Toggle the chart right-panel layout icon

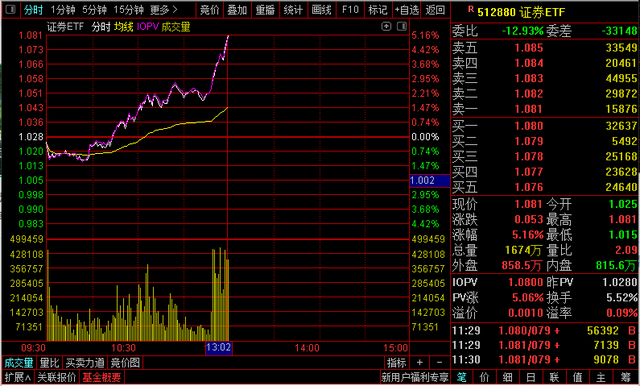point(402,27)
